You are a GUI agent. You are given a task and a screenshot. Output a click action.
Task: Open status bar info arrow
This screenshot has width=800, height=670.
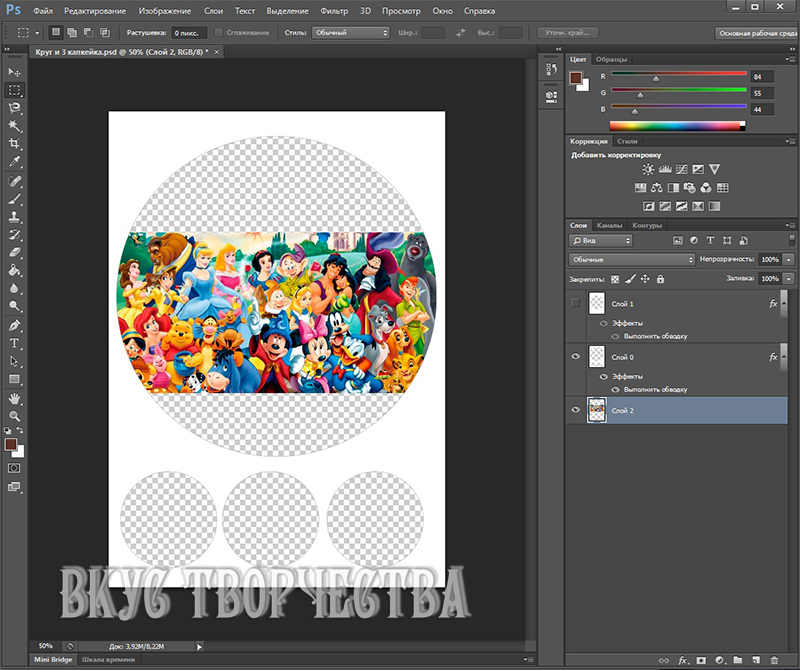pyautogui.click(x=199, y=647)
